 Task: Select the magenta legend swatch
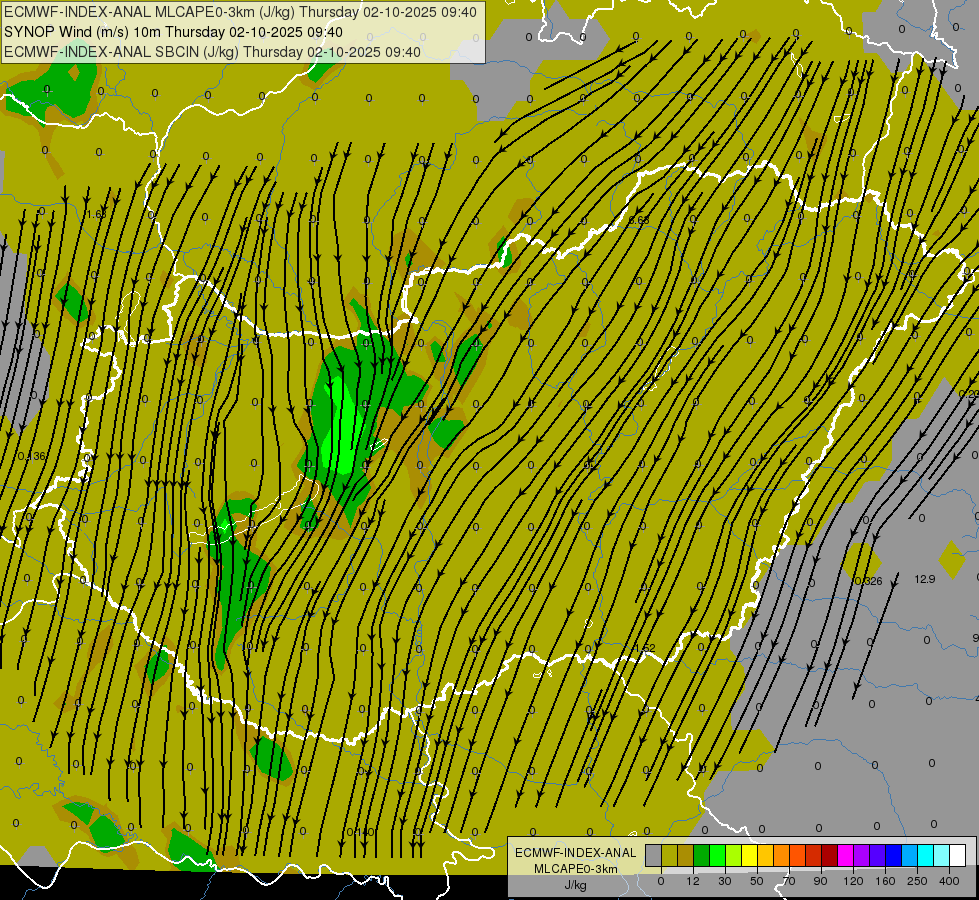click(846, 855)
